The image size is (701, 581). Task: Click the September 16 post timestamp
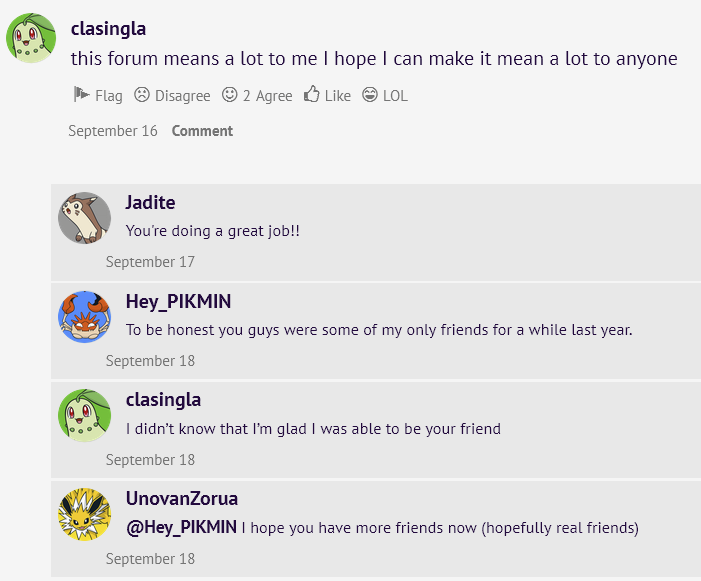113,131
